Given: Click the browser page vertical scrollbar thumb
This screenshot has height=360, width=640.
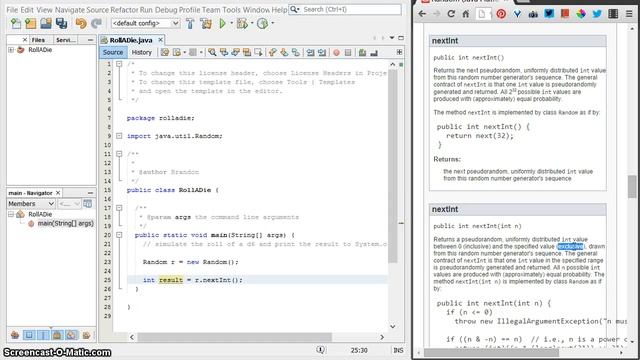Looking at the screenshot, I should pyautogui.click(x=632, y=187).
